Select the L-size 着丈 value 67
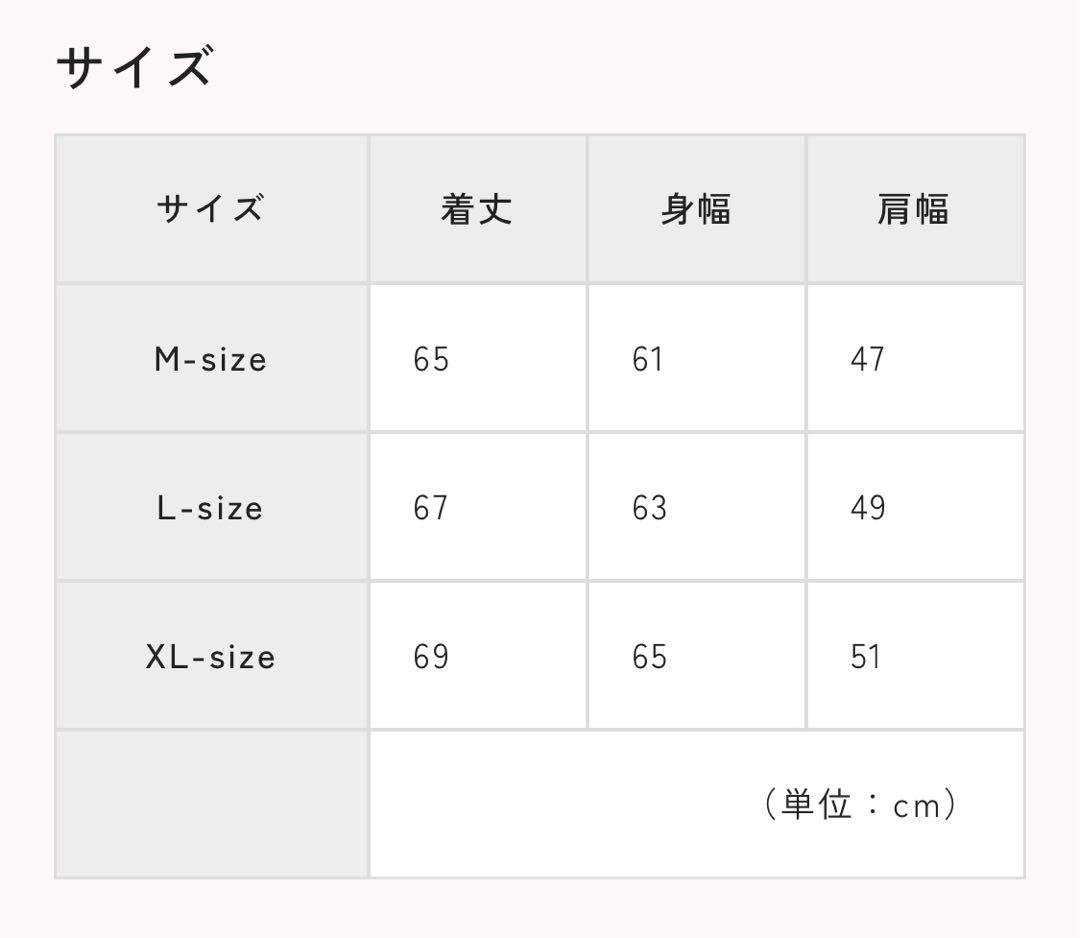The width and height of the screenshot is (1080, 938). [x=431, y=508]
